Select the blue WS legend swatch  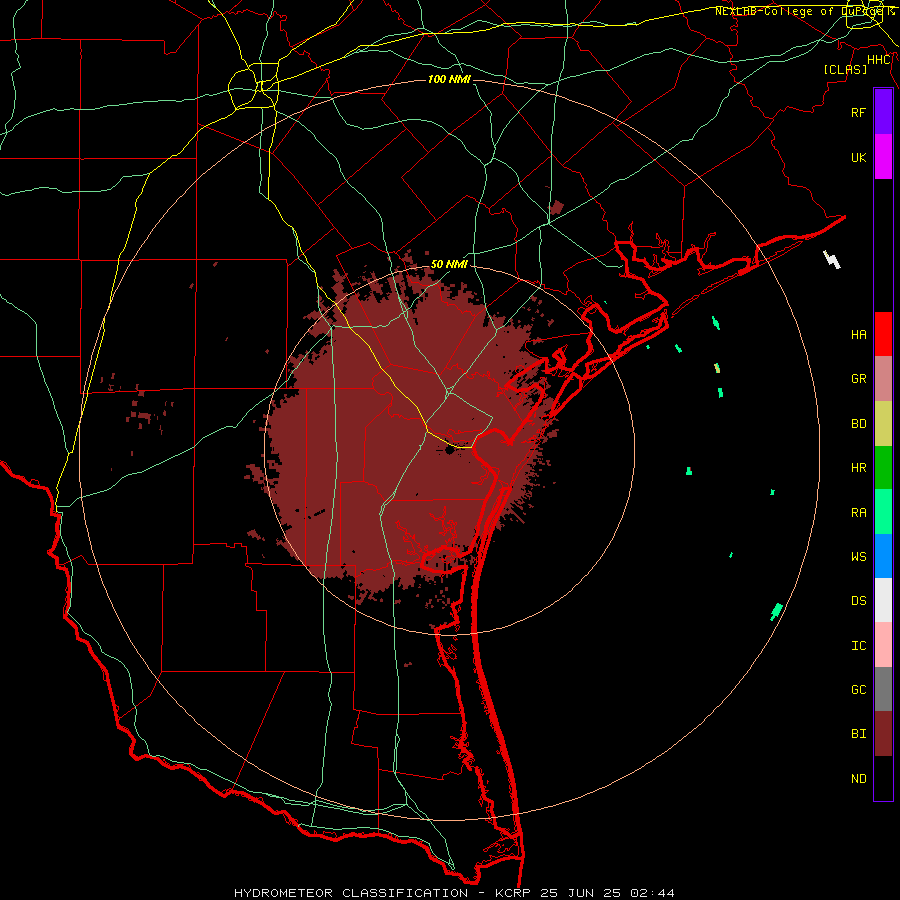[x=883, y=556]
